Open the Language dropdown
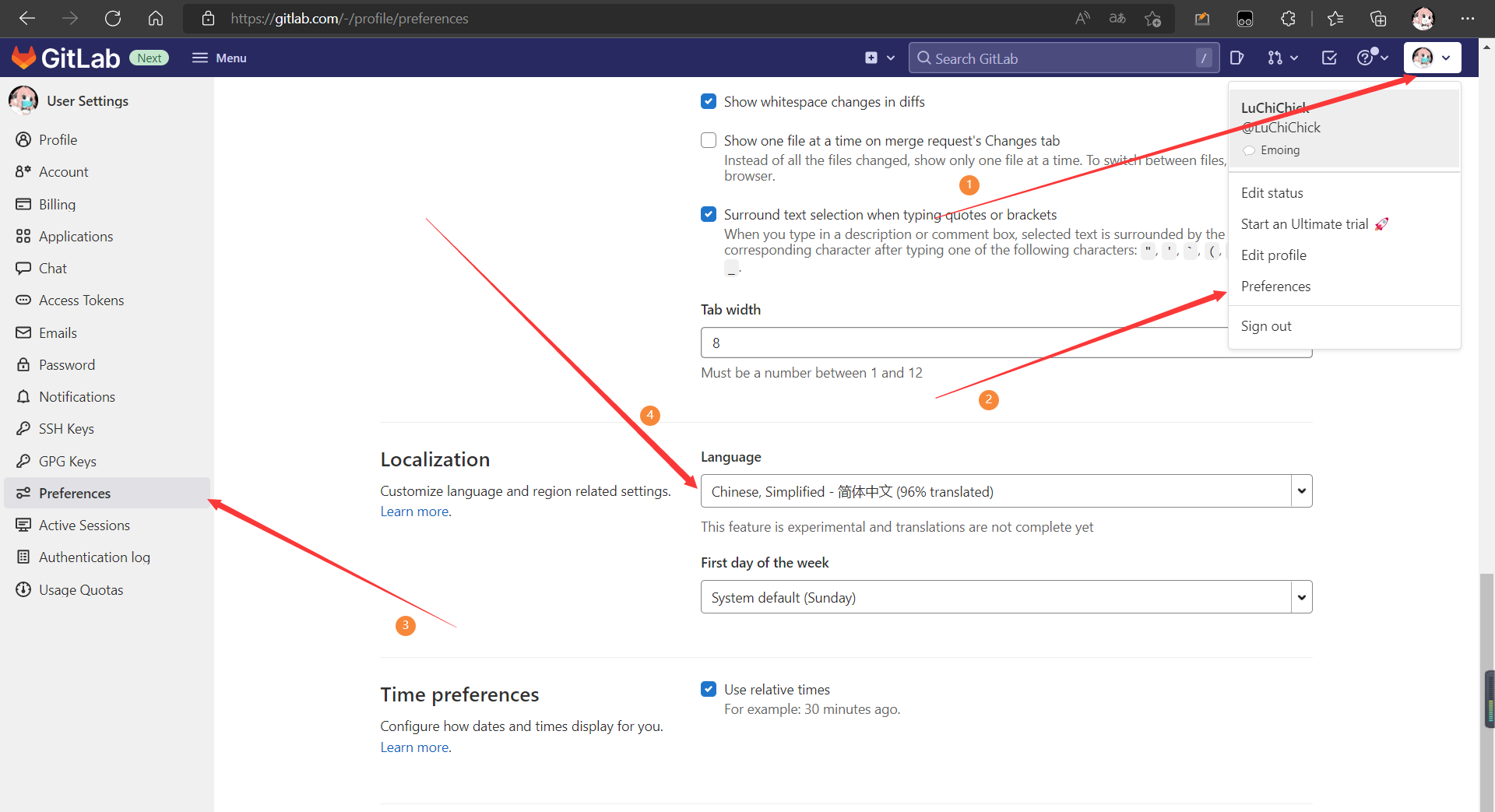Screen dimensions: 1495x812 pyautogui.click(x=1006, y=491)
